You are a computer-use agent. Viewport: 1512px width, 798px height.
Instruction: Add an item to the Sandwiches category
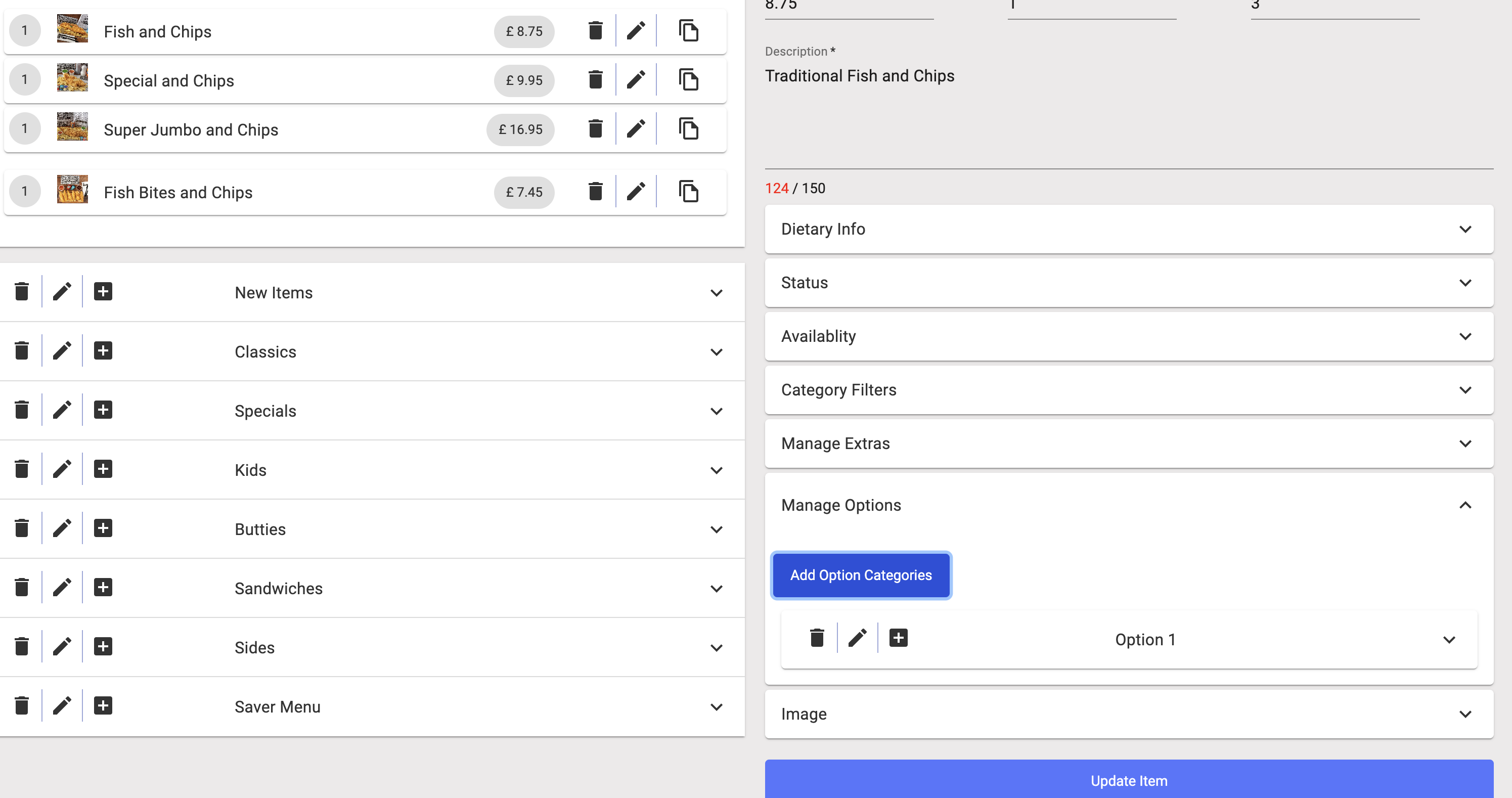103,587
